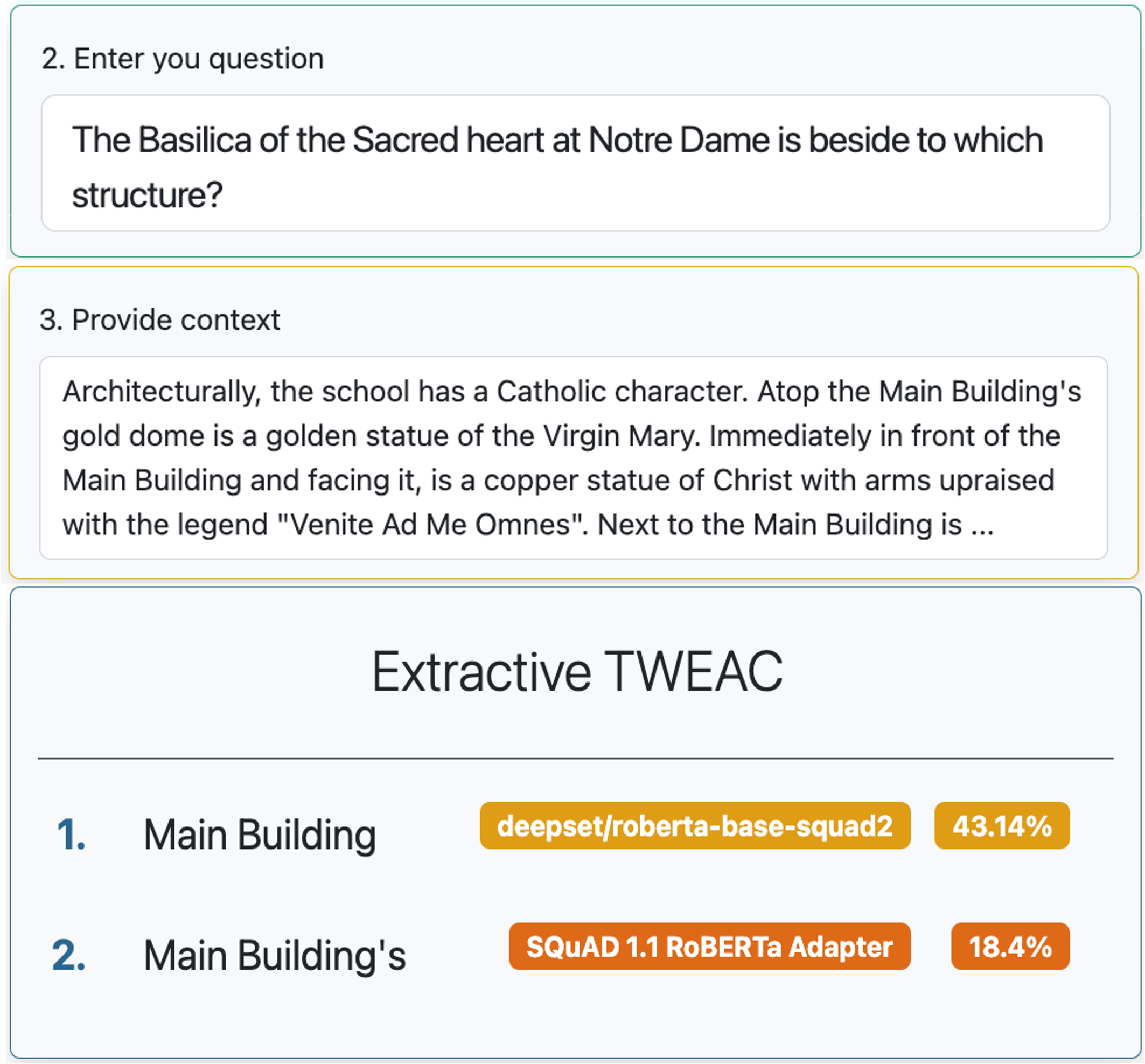Click the 18.4% confidence badge
Image resolution: width=1145 pixels, height=1064 pixels.
click(x=1010, y=947)
